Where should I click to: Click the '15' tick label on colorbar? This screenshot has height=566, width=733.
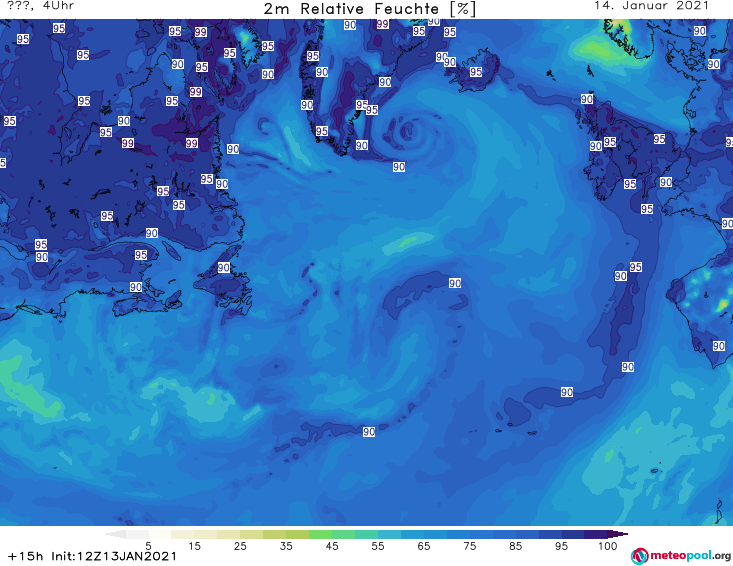coord(194,546)
